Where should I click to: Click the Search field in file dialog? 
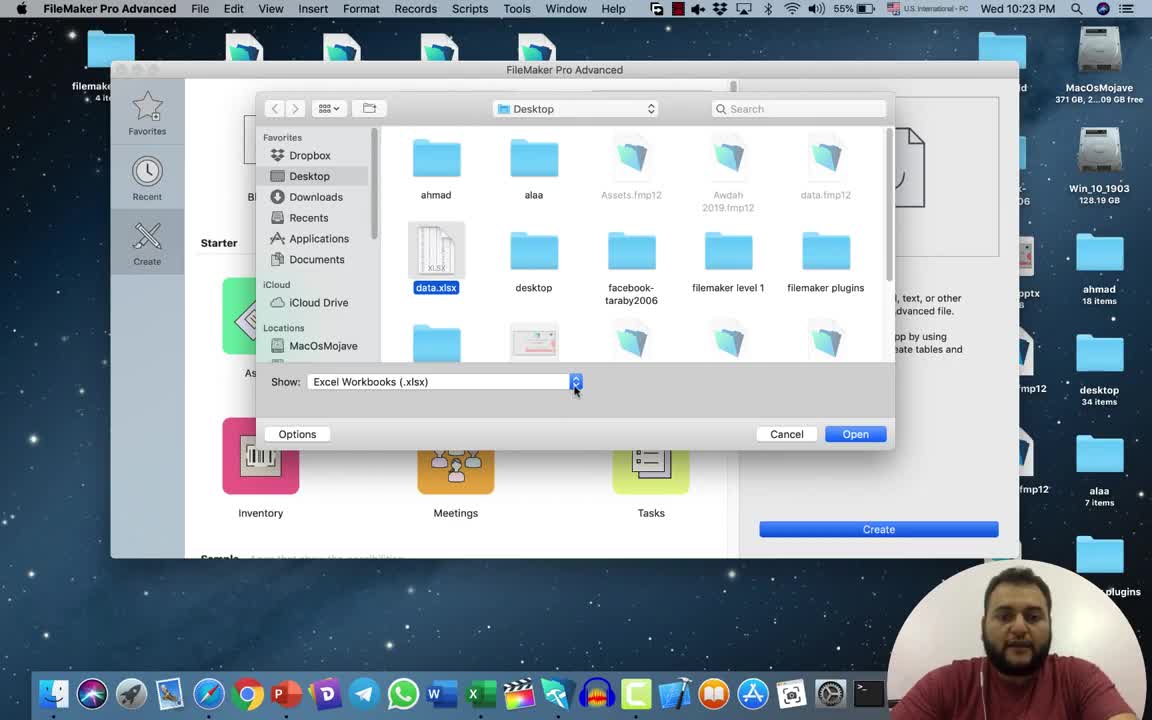tap(799, 109)
